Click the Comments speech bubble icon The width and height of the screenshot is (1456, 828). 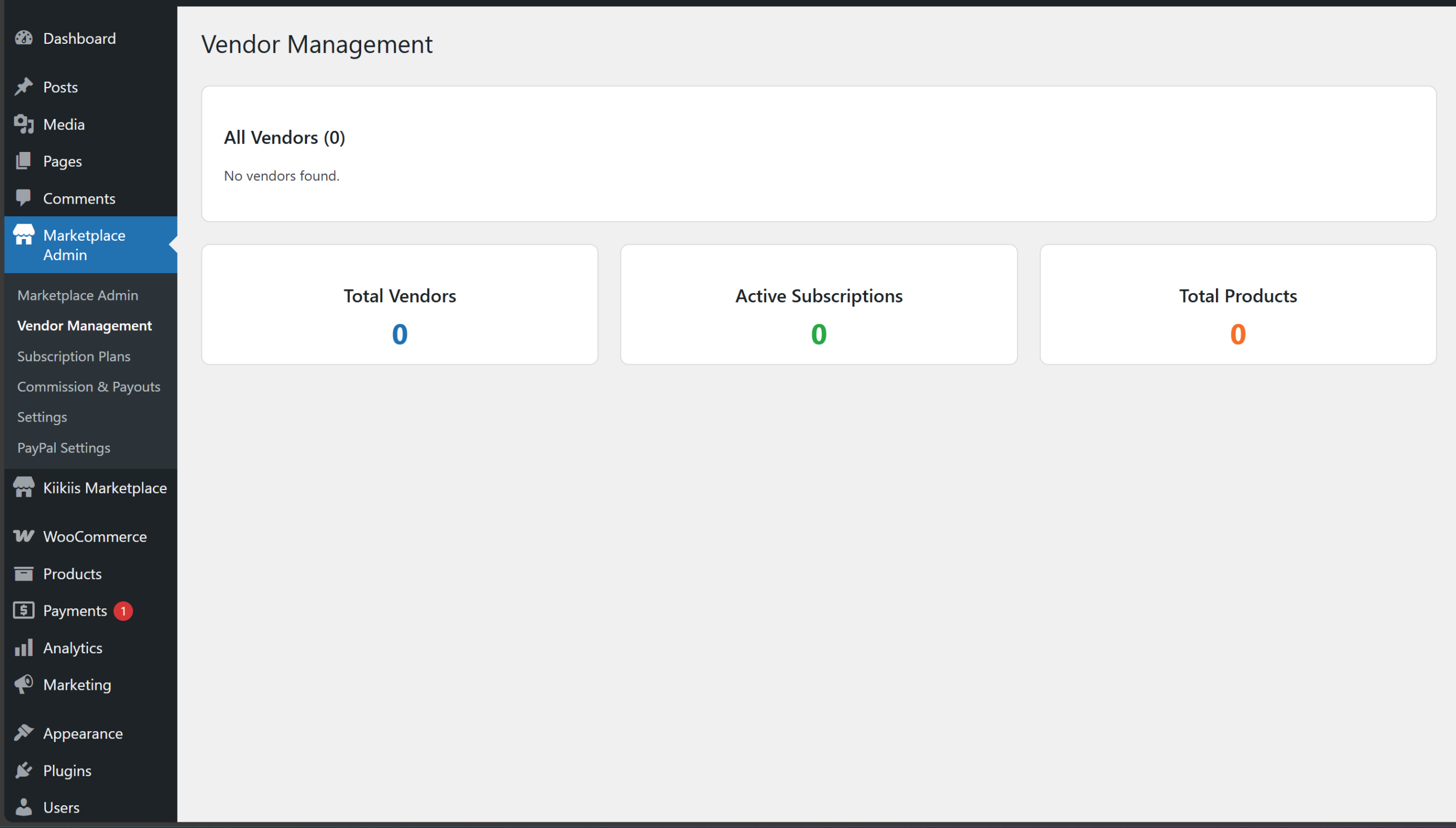(x=24, y=198)
